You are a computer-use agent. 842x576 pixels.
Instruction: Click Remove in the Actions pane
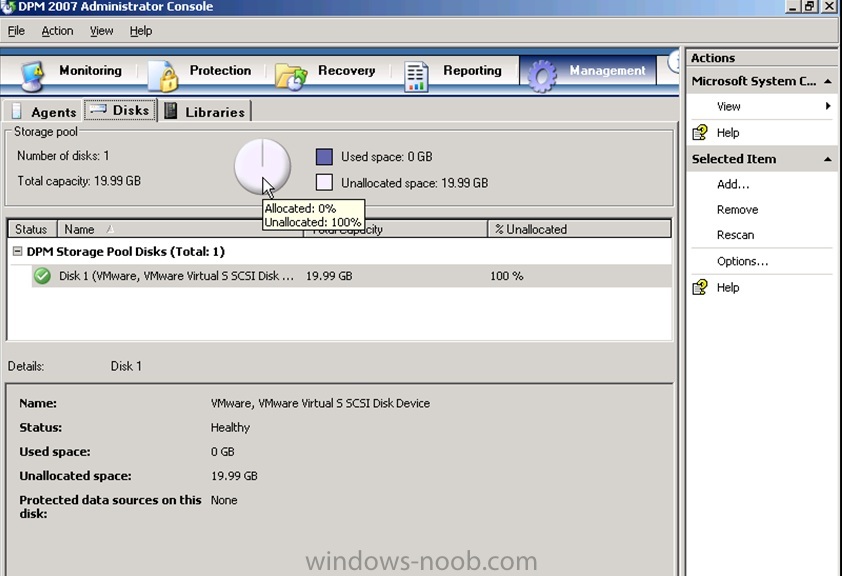tap(737, 209)
